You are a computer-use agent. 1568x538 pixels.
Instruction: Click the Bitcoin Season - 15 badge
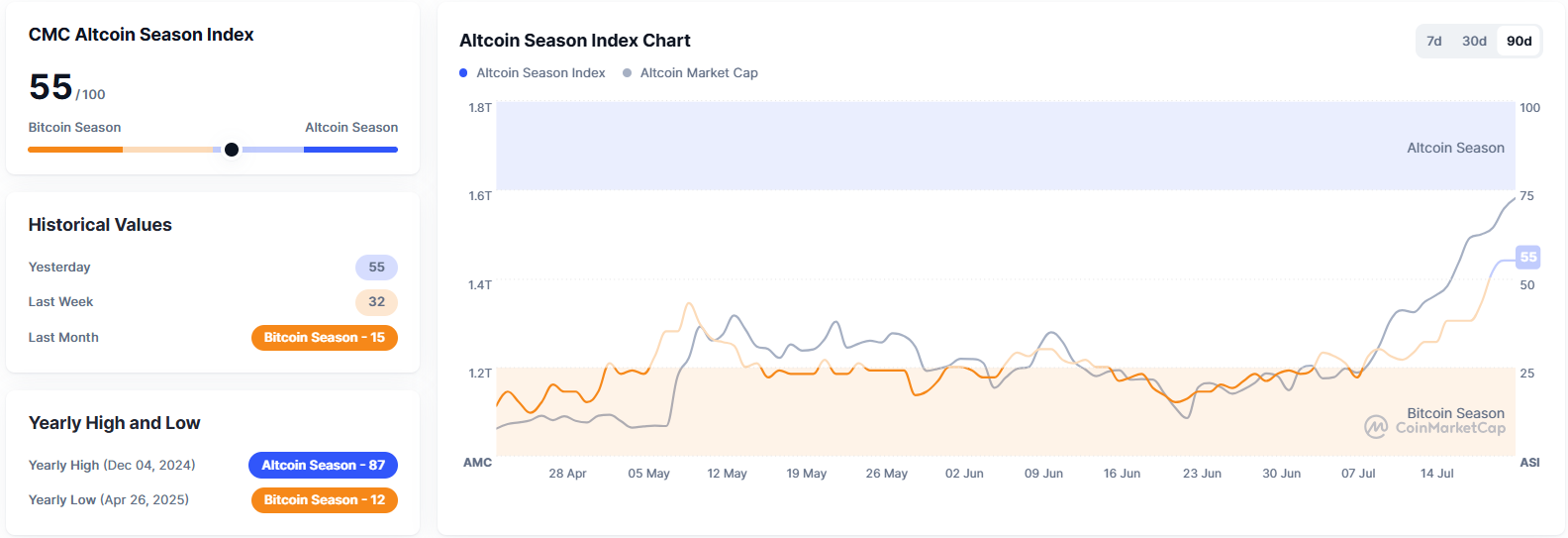coord(325,338)
